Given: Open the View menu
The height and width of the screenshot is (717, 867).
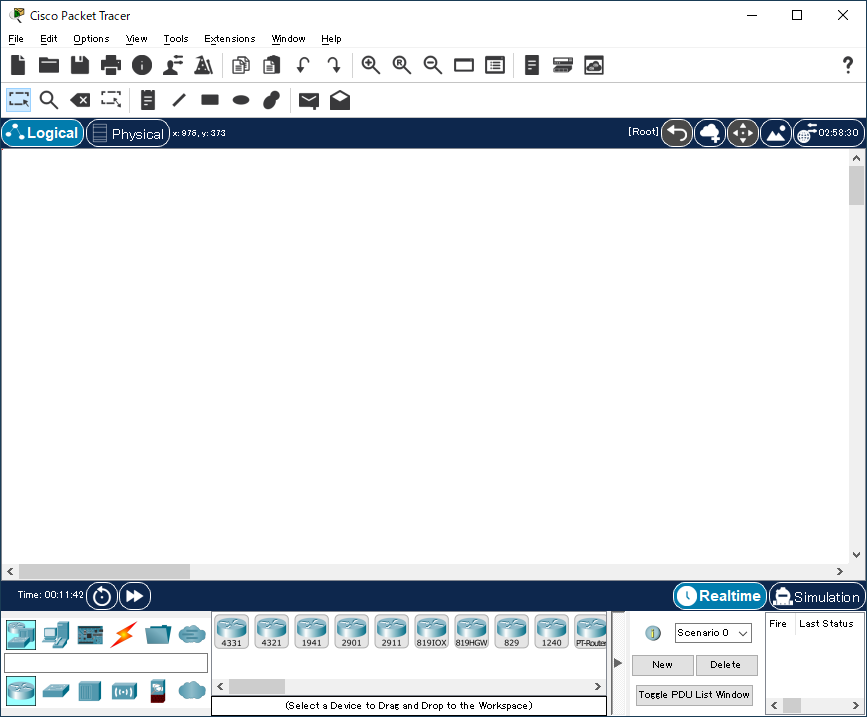Looking at the screenshot, I should pyautogui.click(x=137, y=39).
